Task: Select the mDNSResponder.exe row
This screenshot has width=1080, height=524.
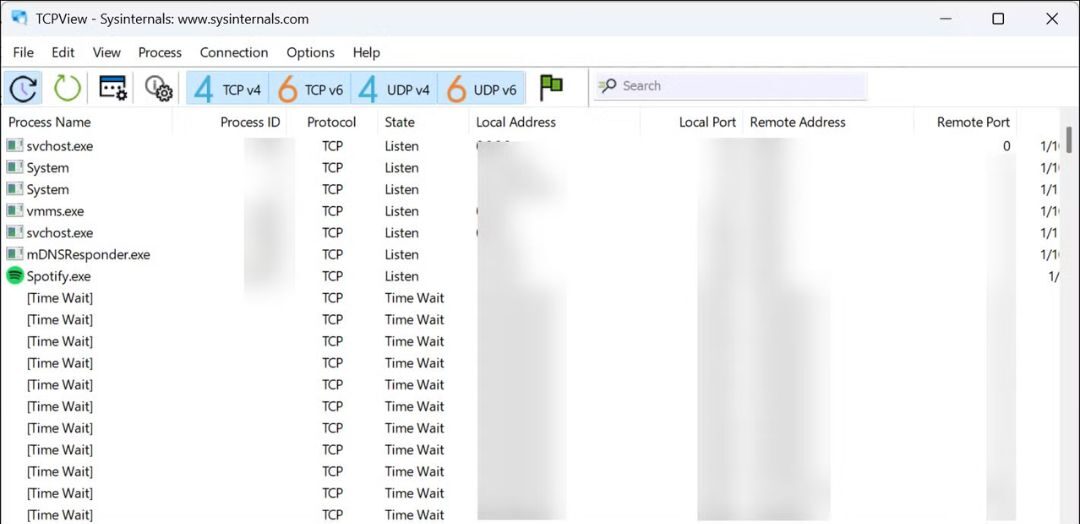Action: 530,255
